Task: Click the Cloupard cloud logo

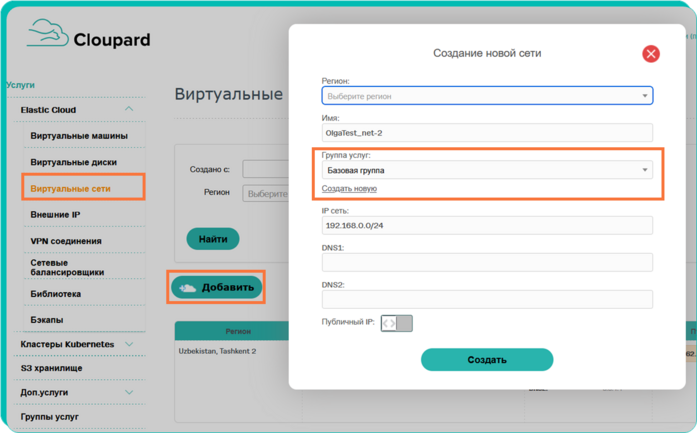Action: (47, 35)
